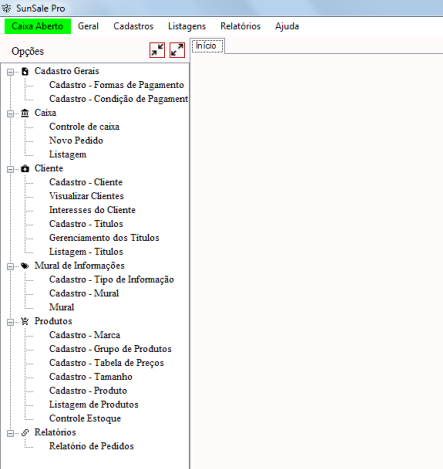Screen dimensions: 443x469
Task: Click the shopping cart icon beside Produtos
Action: 25,321
